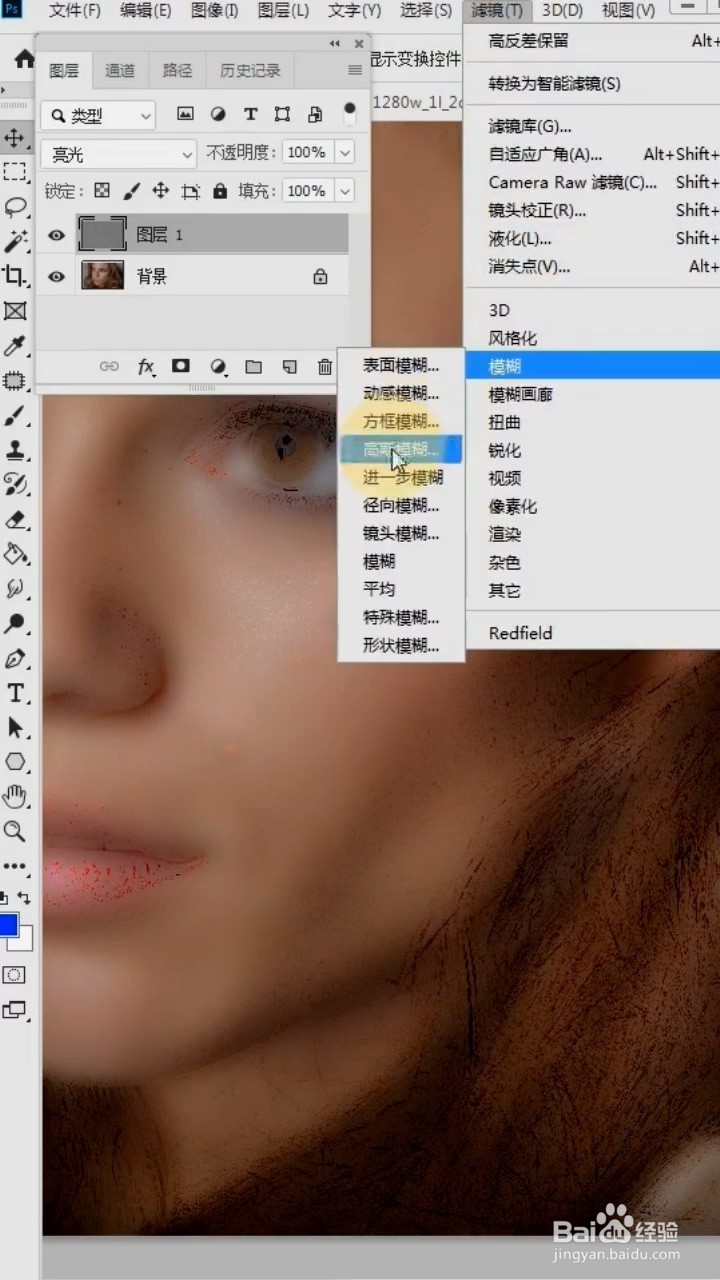Select the Paint Bucket tool
Image resolution: width=720 pixels, height=1280 pixels.
14,554
